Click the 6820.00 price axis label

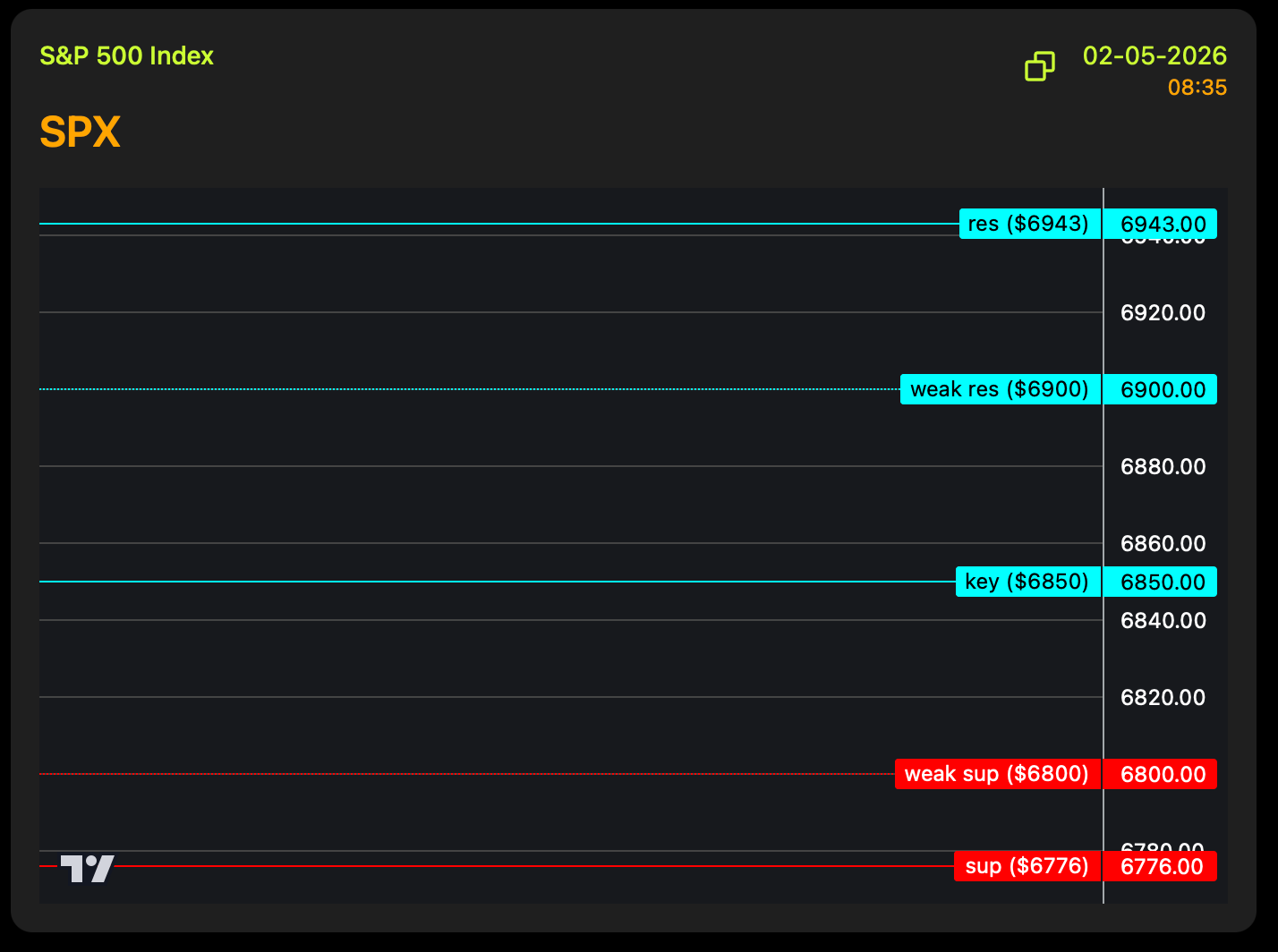click(x=1163, y=697)
